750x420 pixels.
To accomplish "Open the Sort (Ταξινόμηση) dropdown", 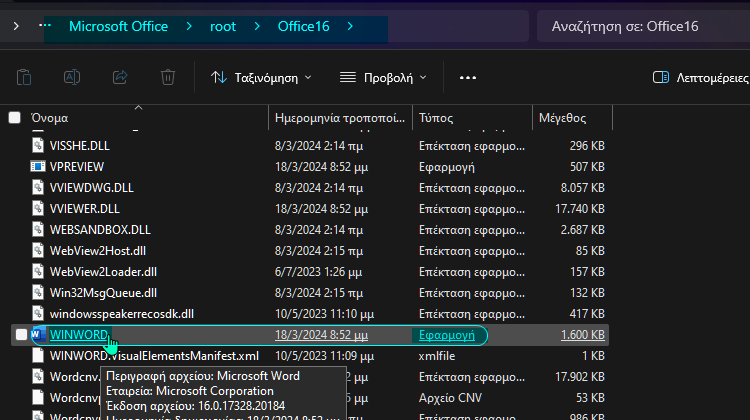I will click(x=261, y=77).
